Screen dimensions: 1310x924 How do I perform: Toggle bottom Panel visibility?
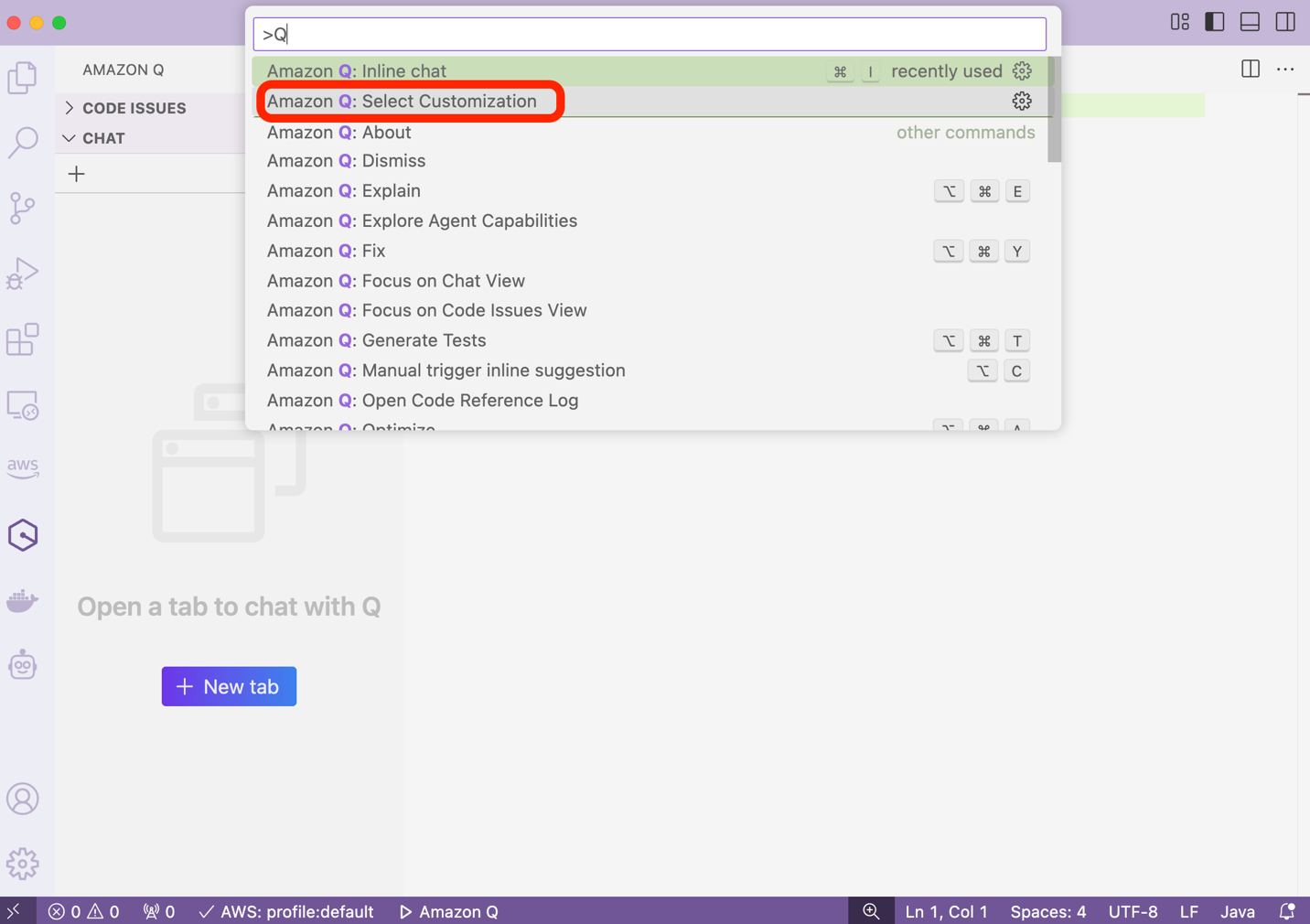pos(1250,22)
